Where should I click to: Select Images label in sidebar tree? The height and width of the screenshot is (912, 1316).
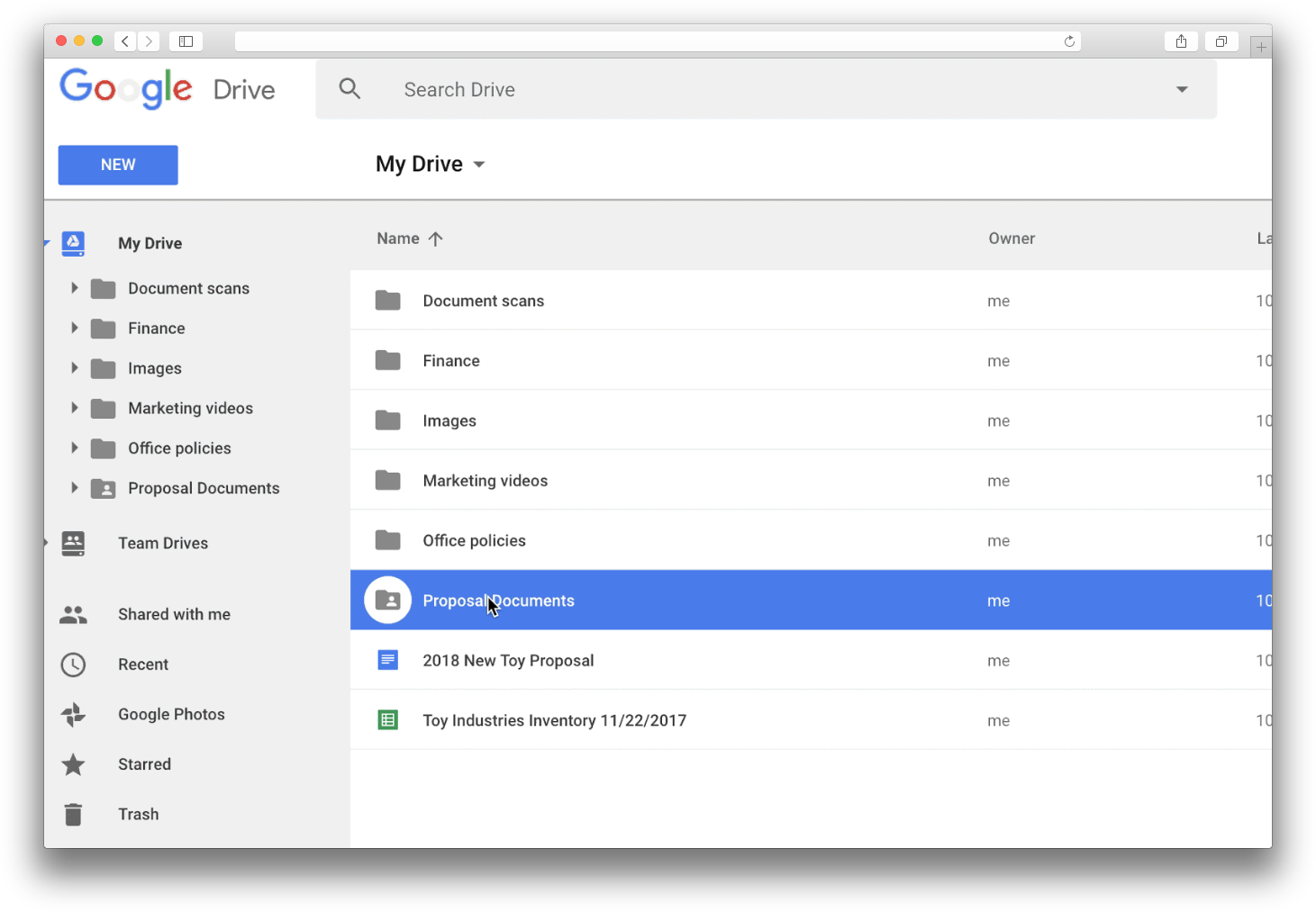[154, 368]
